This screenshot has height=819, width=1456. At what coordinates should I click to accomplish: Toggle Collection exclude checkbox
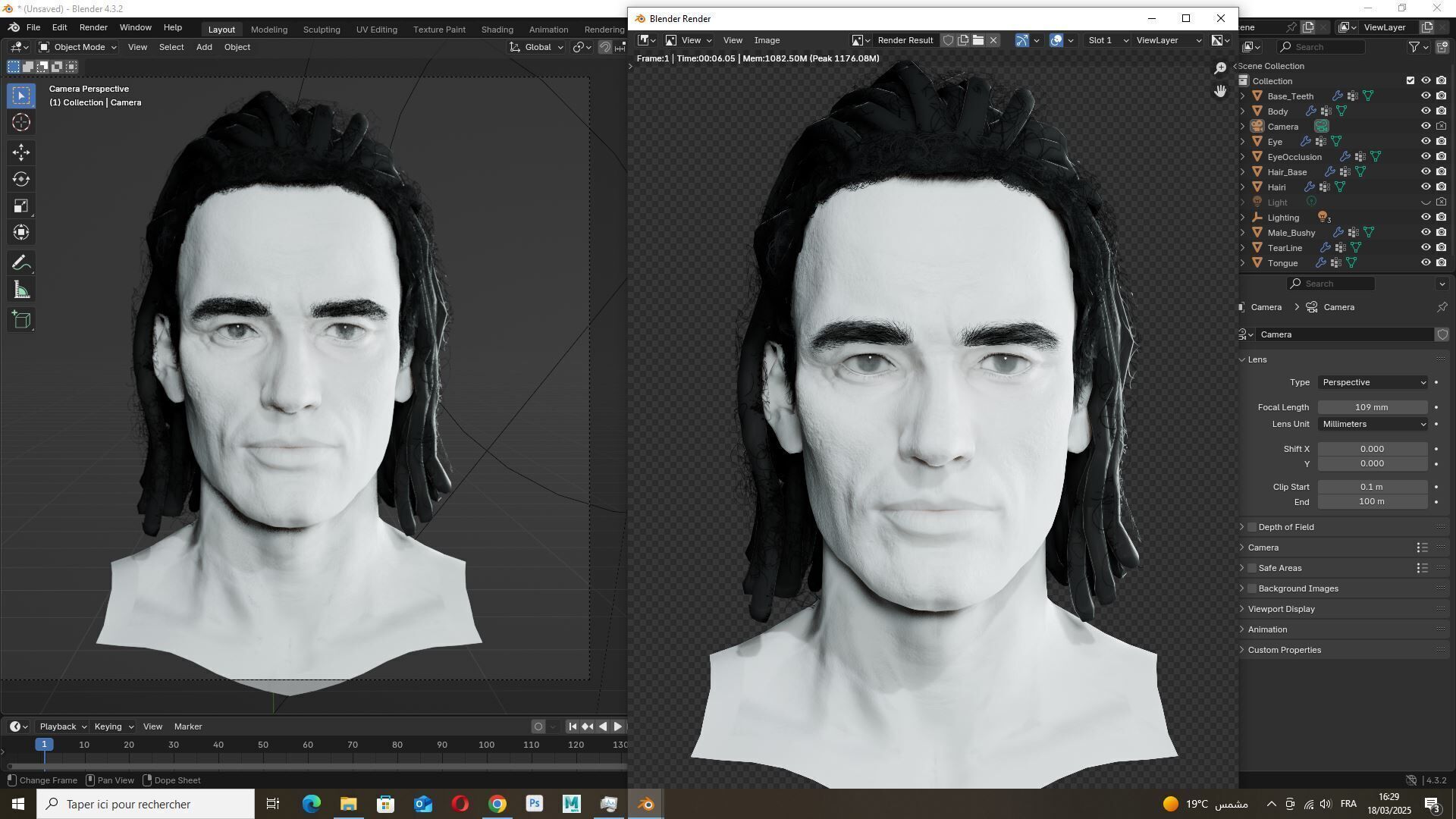pos(1410,81)
